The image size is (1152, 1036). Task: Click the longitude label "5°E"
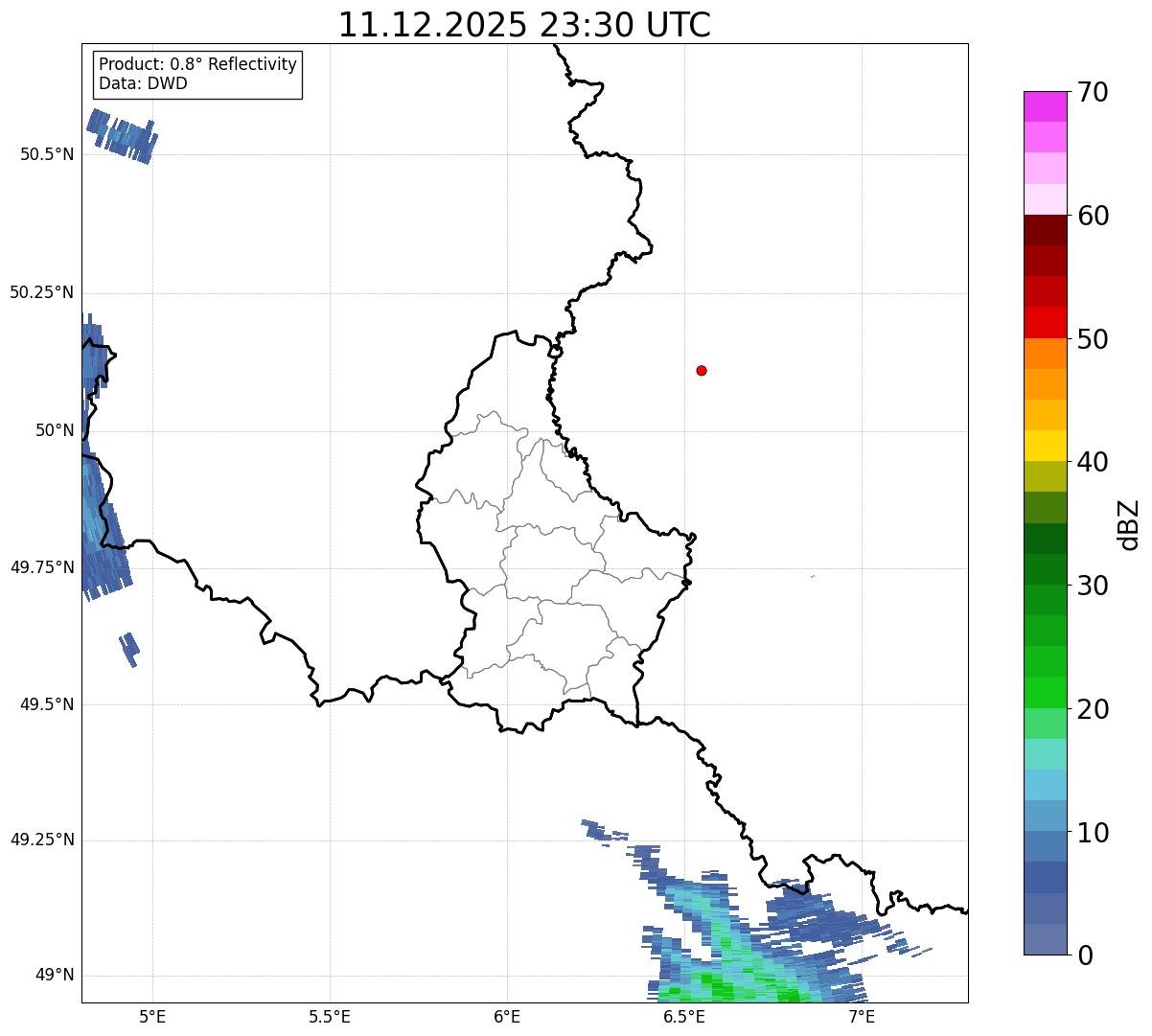point(152,1016)
